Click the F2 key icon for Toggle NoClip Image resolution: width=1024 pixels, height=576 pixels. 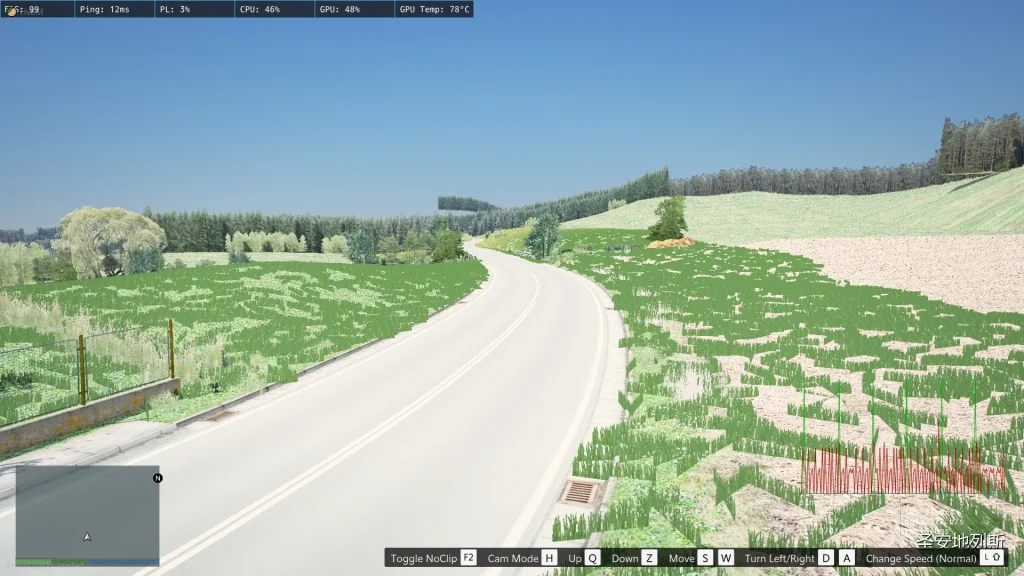tap(468, 558)
